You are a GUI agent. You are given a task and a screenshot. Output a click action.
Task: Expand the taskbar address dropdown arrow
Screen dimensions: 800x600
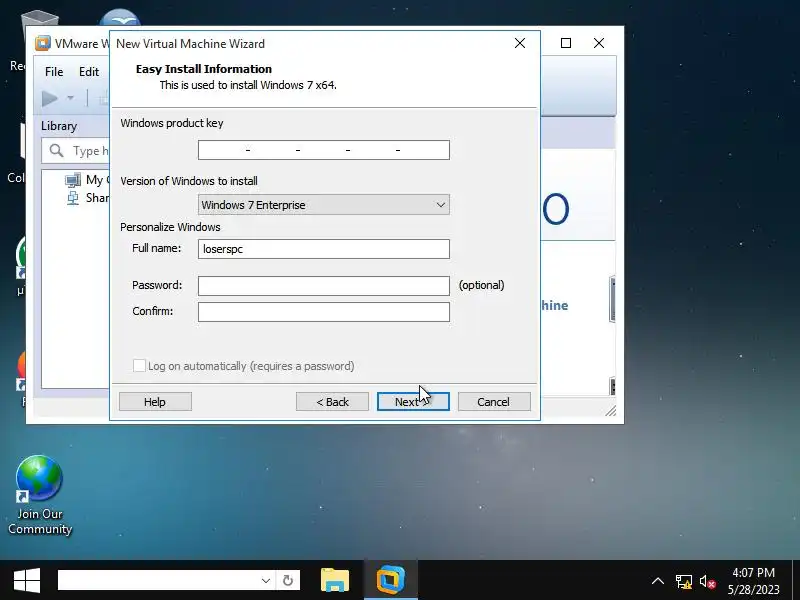pyautogui.click(x=266, y=581)
